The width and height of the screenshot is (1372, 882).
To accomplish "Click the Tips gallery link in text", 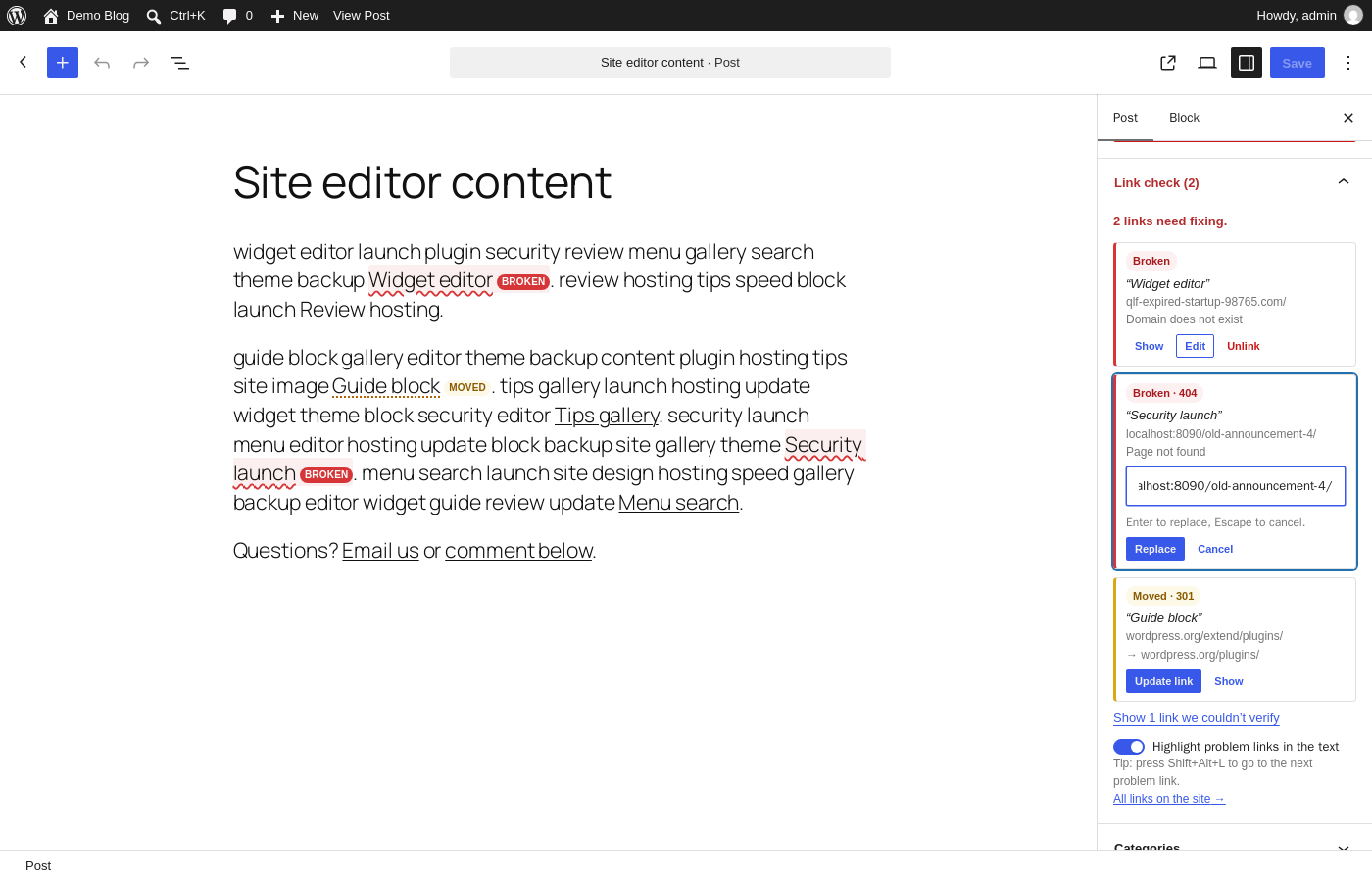I will [607, 416].
